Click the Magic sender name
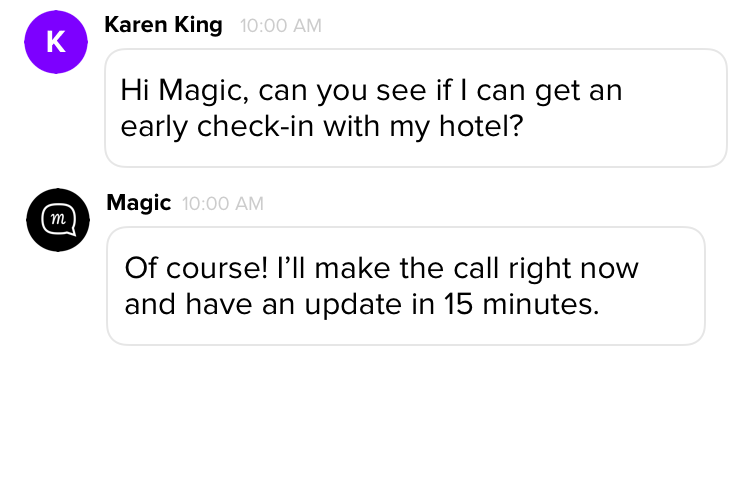The image size is (750, 501). tap(138, 203)
